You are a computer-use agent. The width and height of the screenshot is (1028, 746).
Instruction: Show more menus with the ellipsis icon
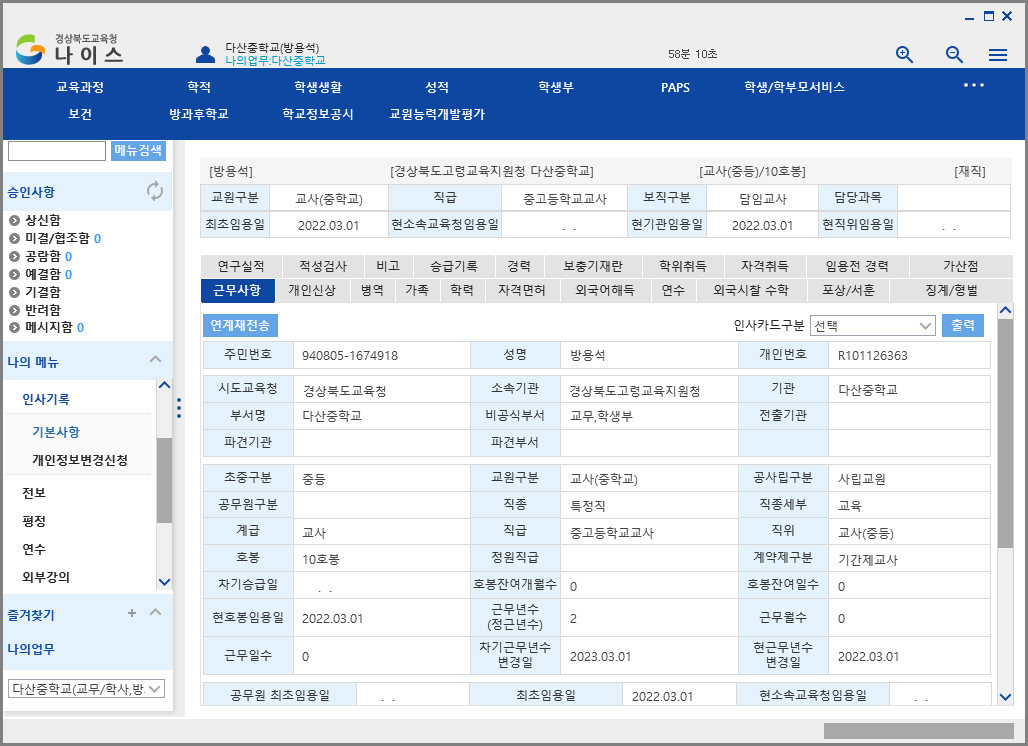[x=974, y=85]
